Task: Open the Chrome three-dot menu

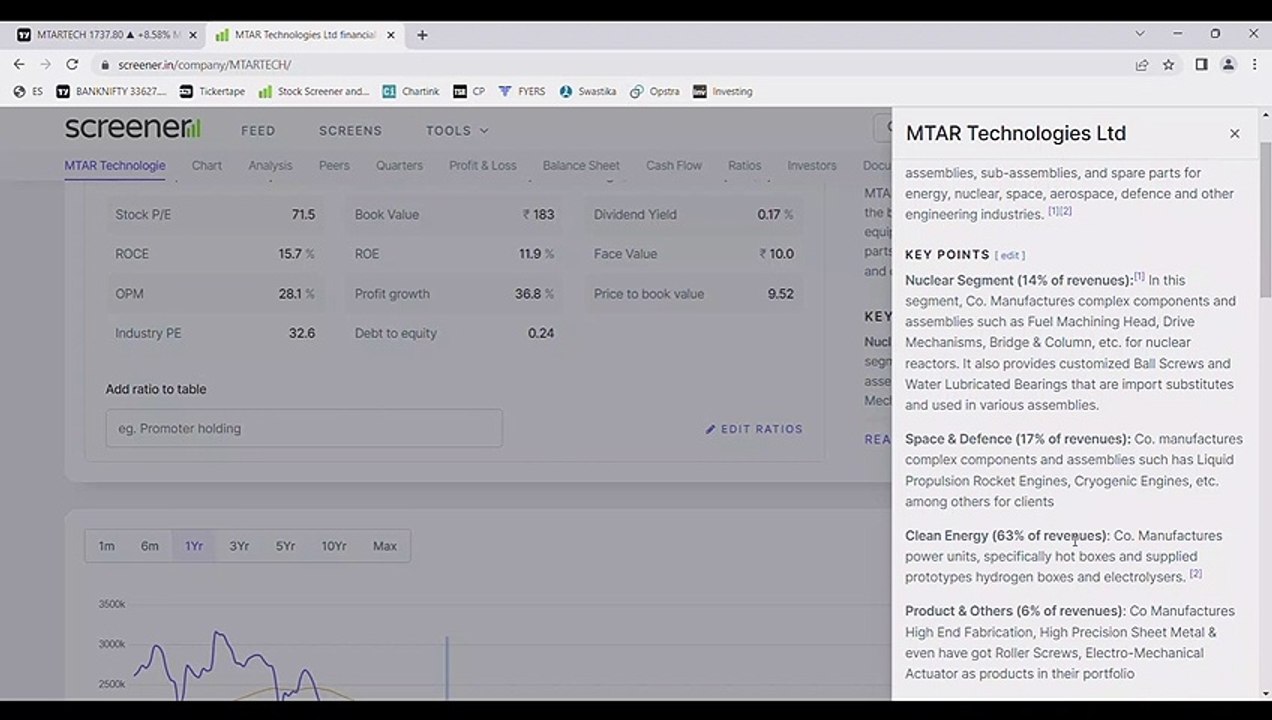Action: tap(1254, 64)
